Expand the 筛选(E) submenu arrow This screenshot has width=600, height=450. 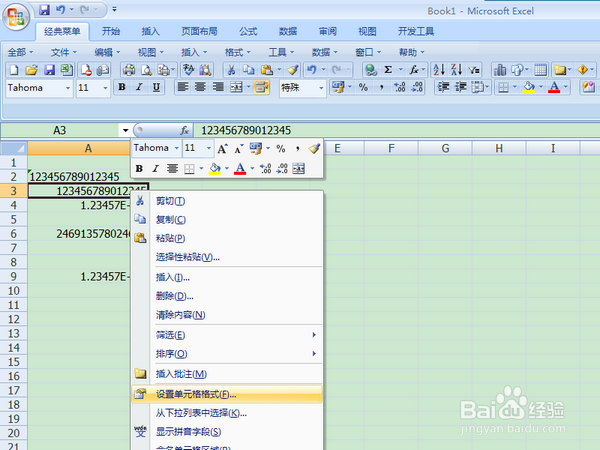coord(314,335)
